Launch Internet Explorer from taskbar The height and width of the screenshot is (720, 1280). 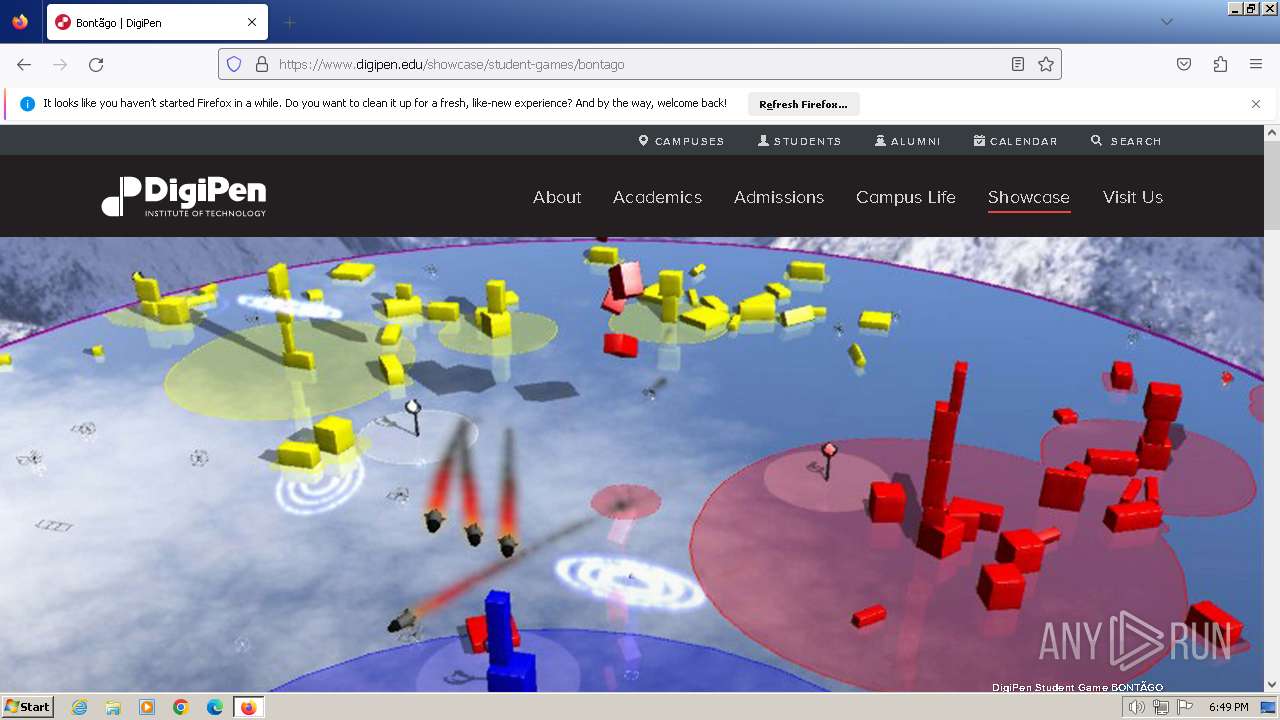point(79,707)
